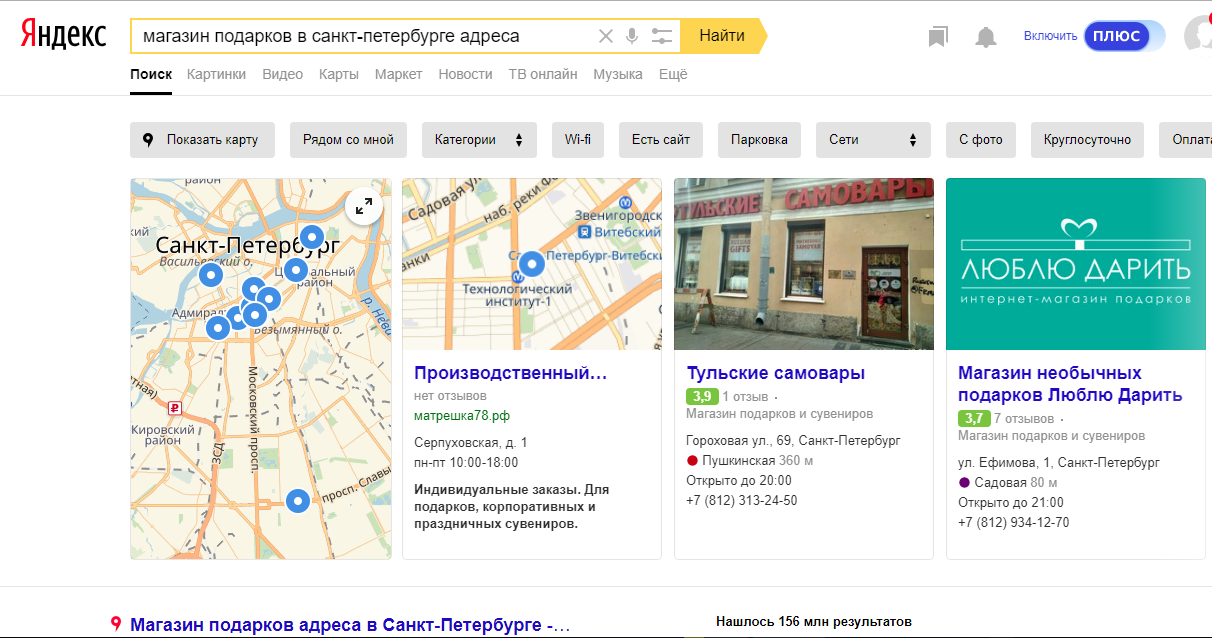Click into the search input field
The image size is (1212, 638).
coord(360,36)
